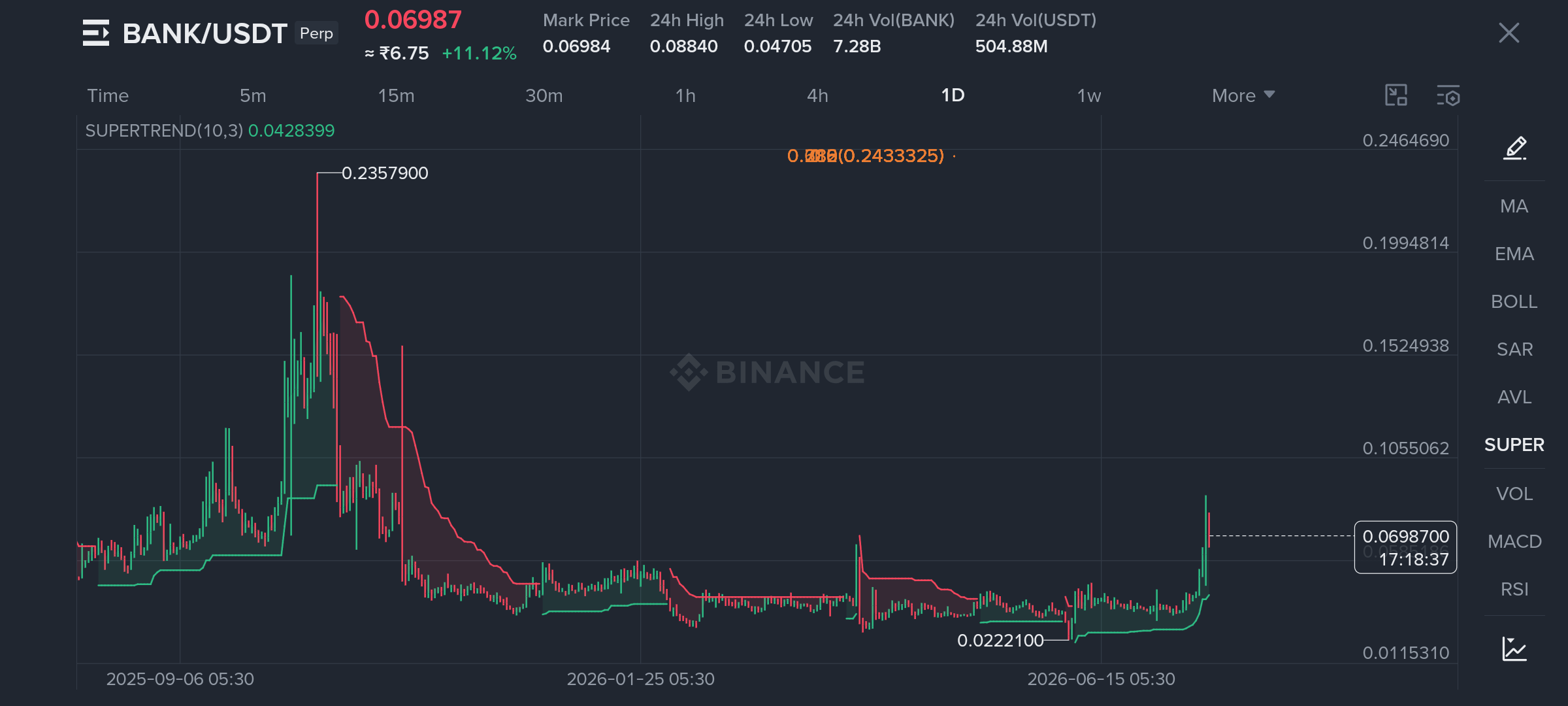Toggle the BOLL indicator
The height and width of the screenshot is (706, 1568).
[1514, 302]
